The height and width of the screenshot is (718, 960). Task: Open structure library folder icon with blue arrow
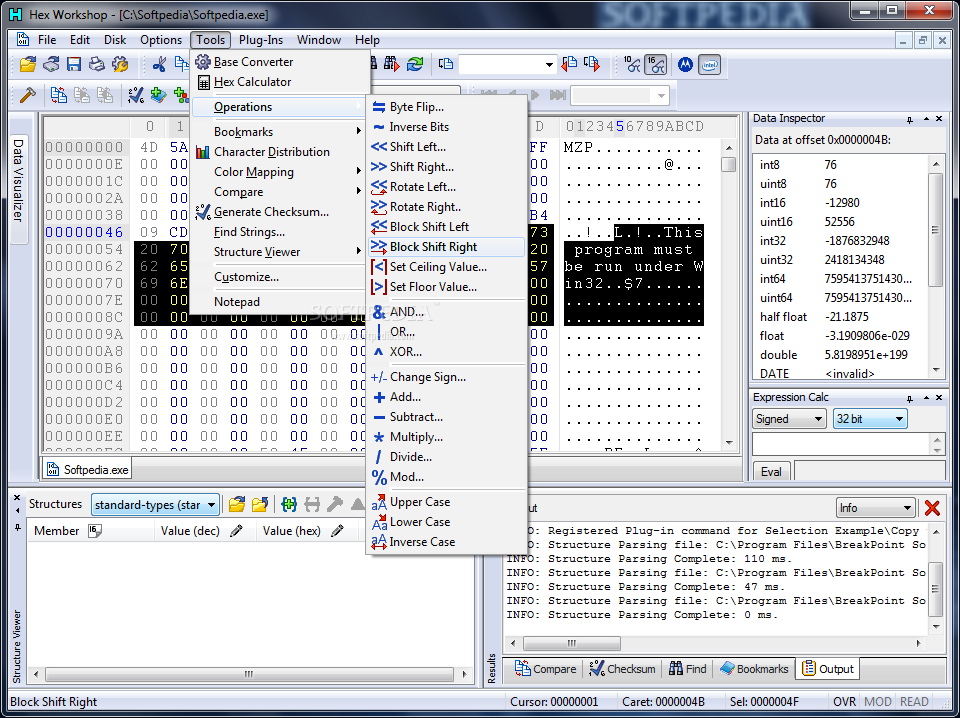tap(260, 504)
